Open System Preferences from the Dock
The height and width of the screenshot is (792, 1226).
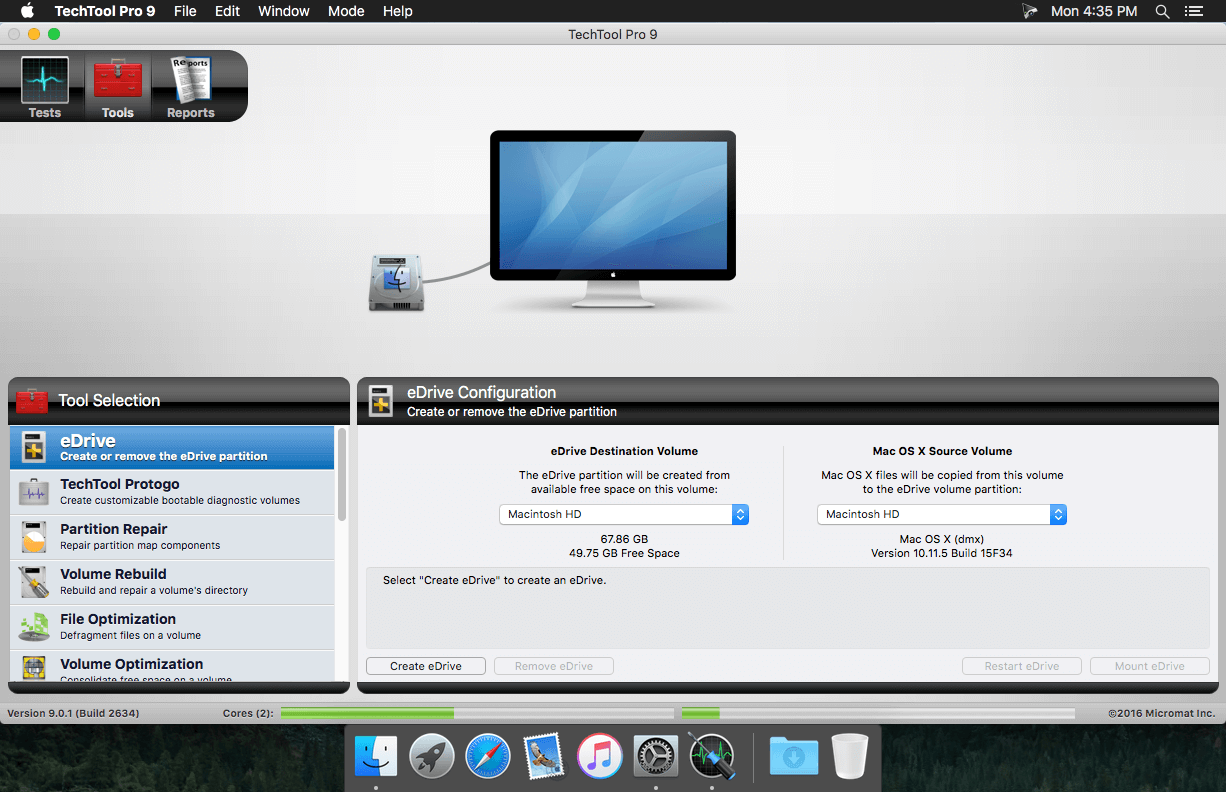[x=656, y=757]
